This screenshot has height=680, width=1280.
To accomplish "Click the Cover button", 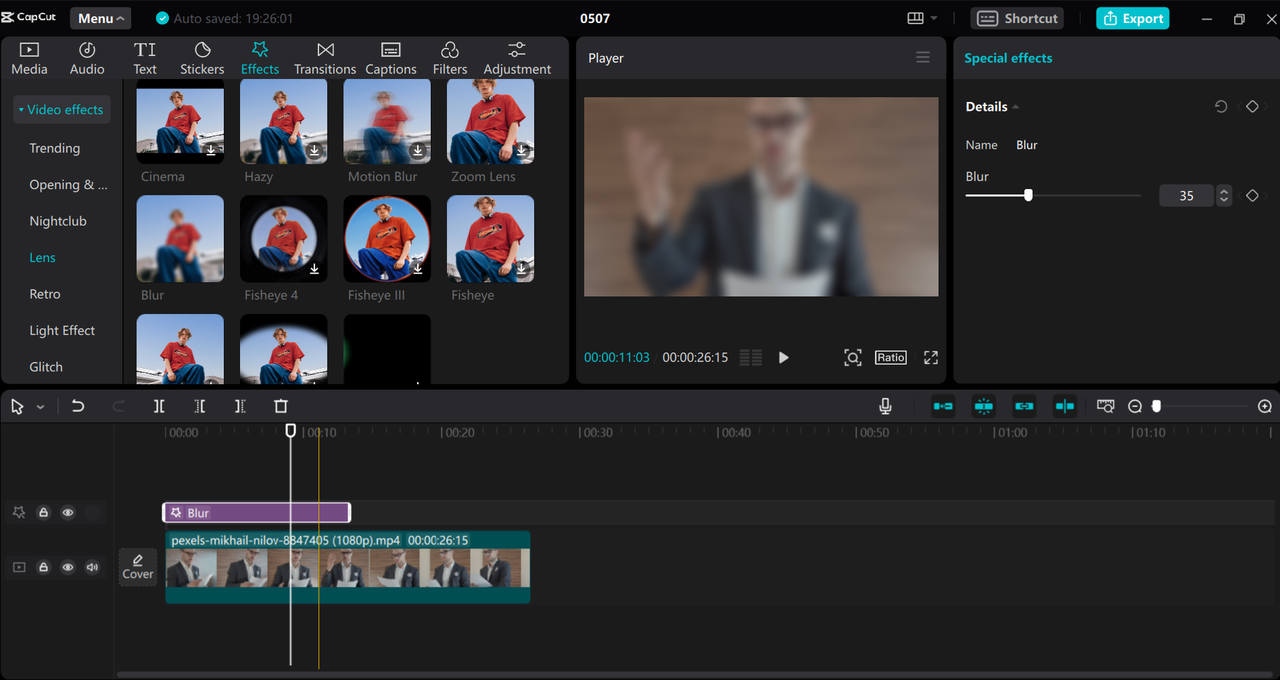I will click(x=138, y=567).
